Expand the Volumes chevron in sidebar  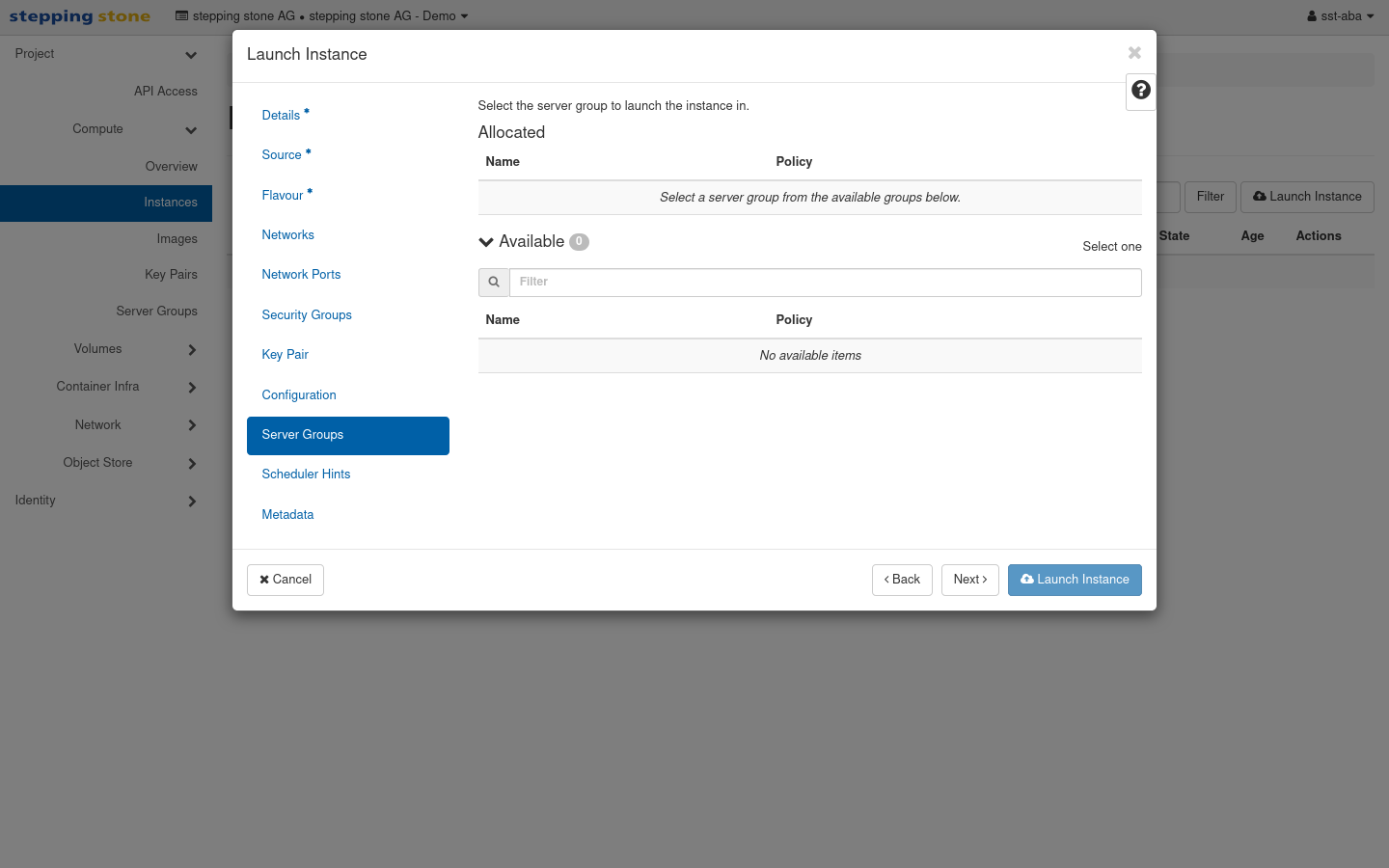tap(192, 350)
